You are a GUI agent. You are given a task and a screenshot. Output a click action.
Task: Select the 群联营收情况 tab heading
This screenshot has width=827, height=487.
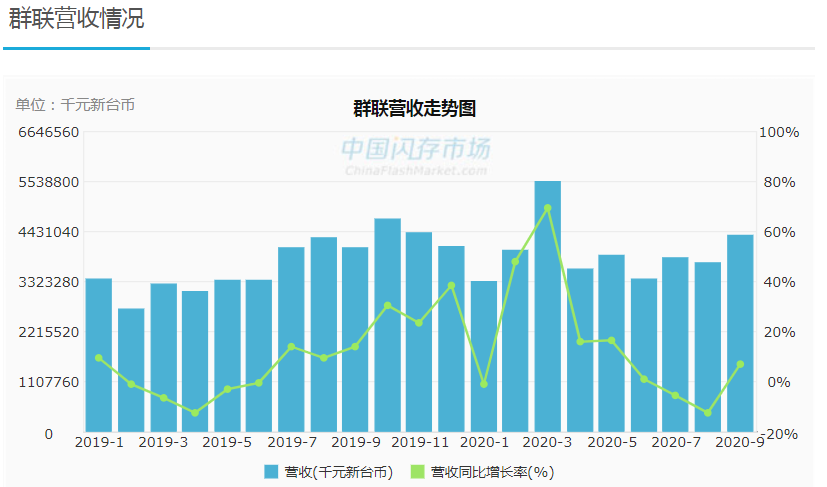click(76, 18)
